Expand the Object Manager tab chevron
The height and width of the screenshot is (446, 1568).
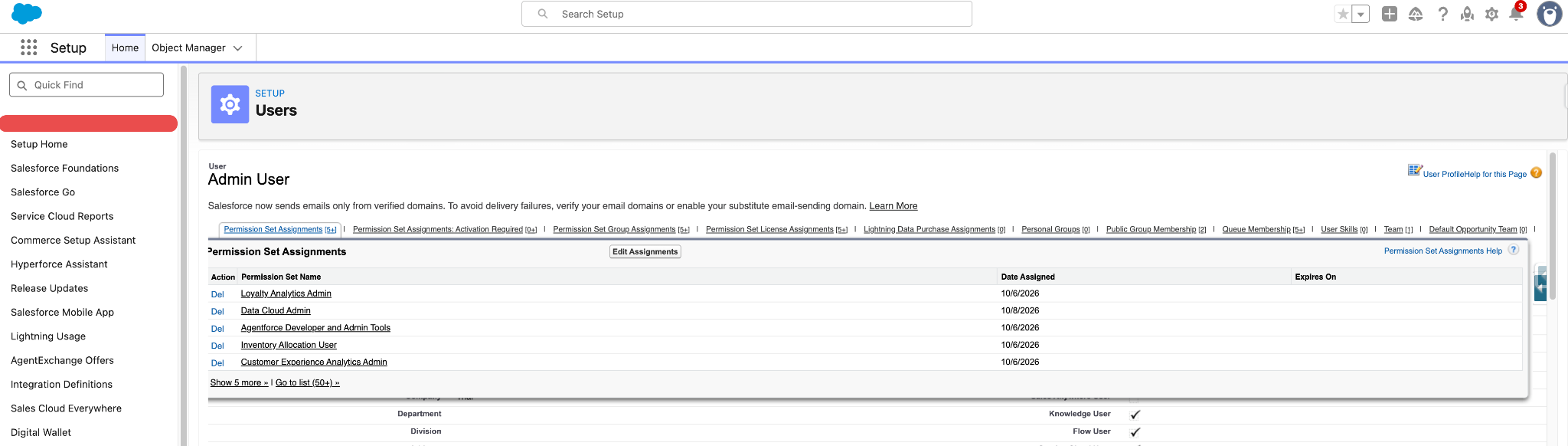tap(238, 48)
